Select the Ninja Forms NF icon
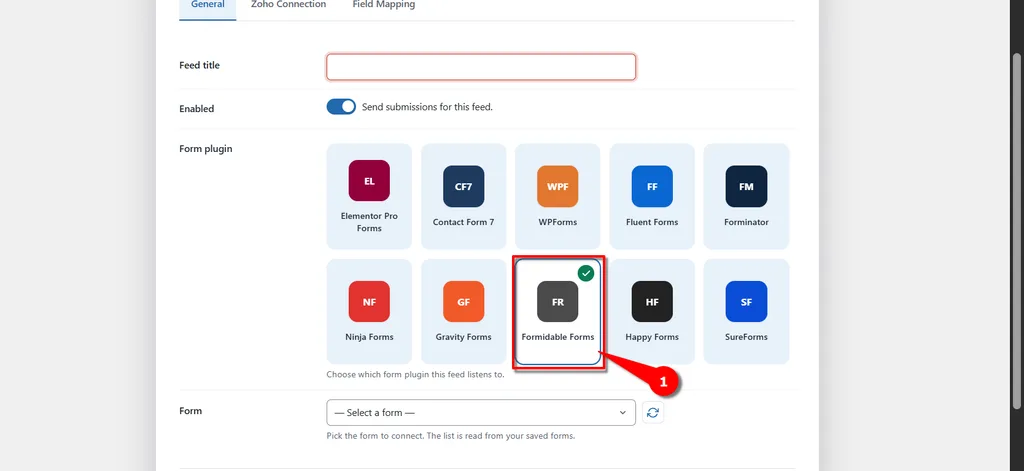Screen dimensions: 1024x471 click(369, 302)
